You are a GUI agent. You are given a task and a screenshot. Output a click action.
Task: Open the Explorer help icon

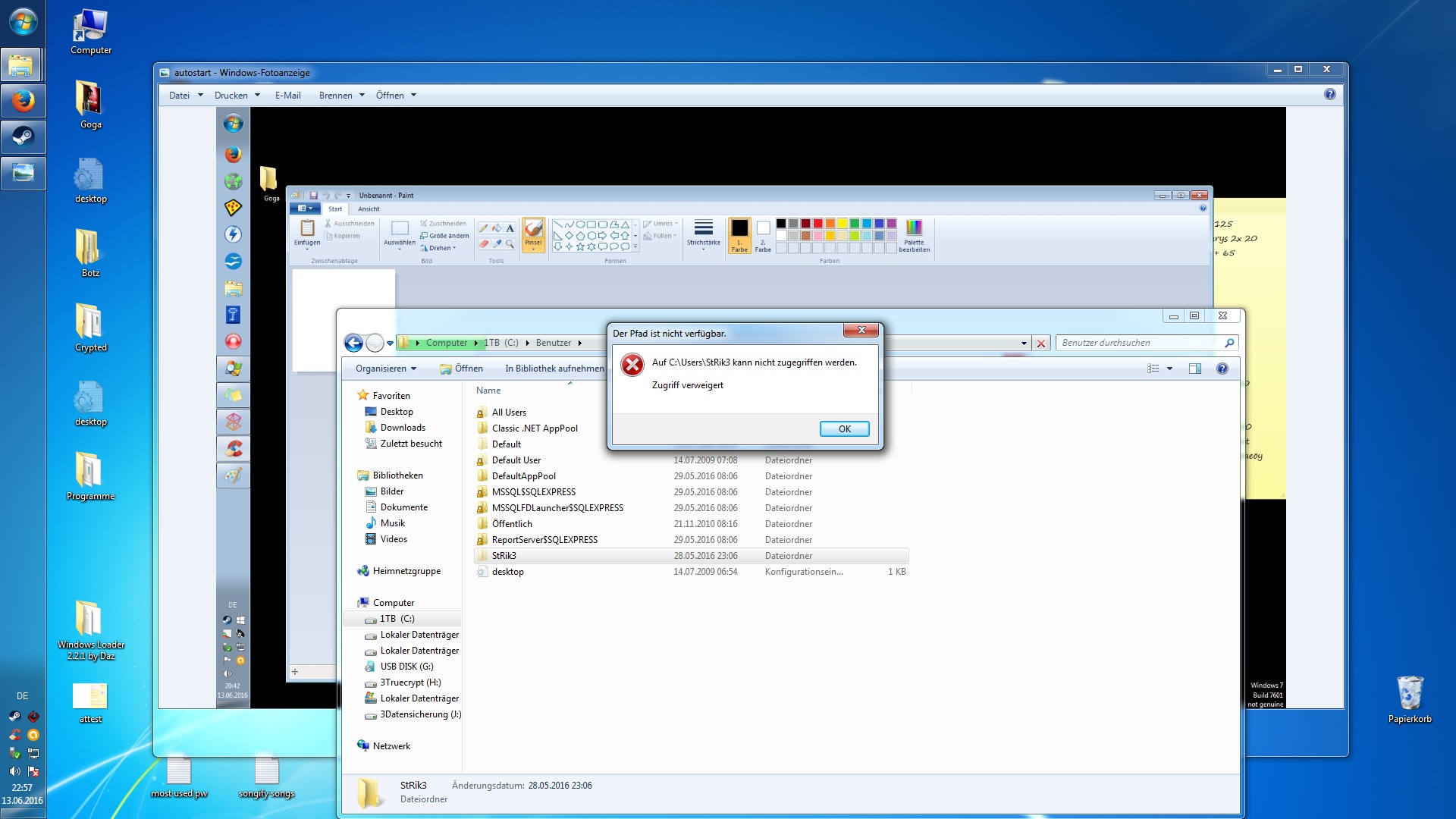[1222, 369]
